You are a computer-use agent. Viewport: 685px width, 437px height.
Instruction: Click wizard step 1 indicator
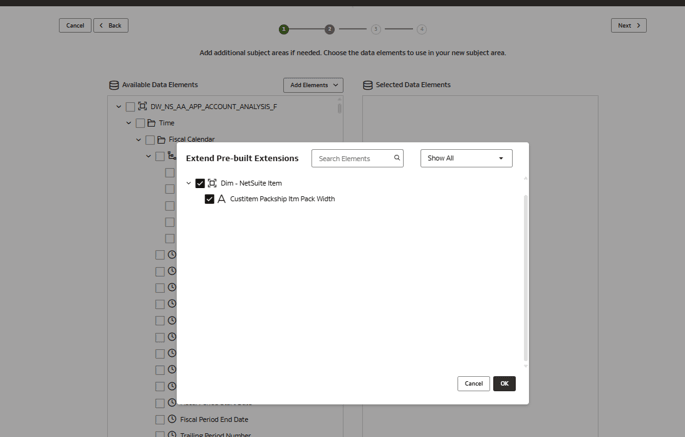(284, 29)
